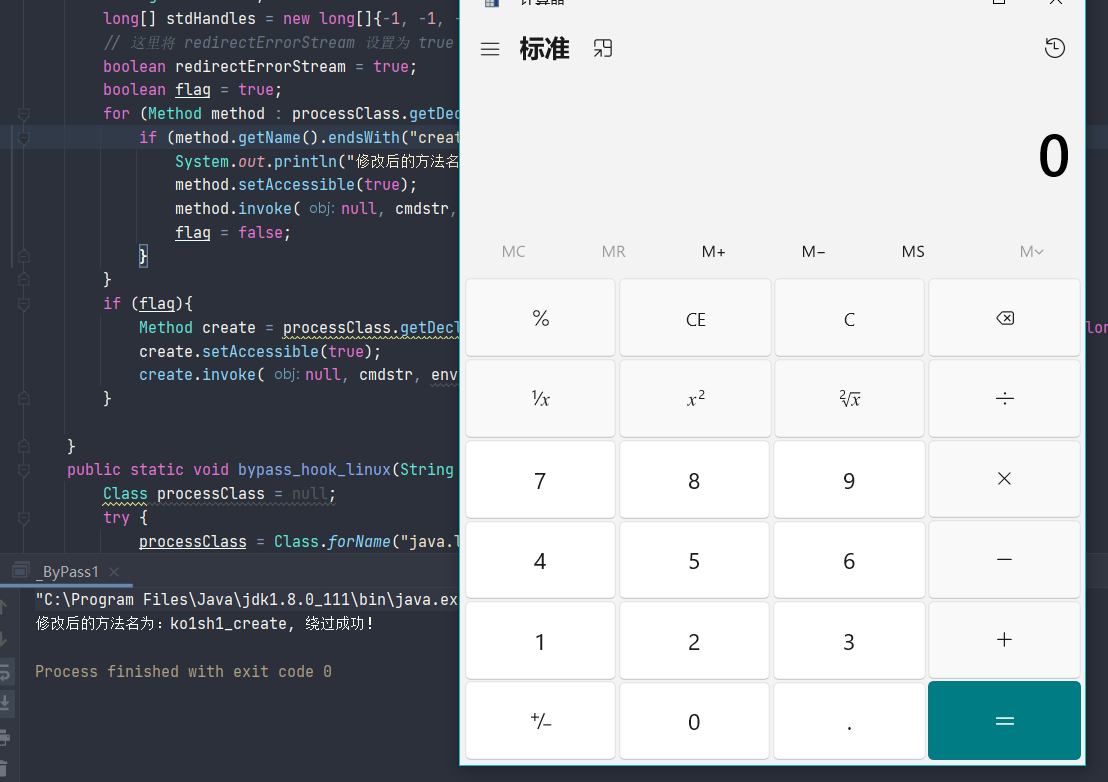The width and height of the screenshot is (1108, 782).
Task: Open the calculator hamburger navigation menu
Action: tap(490, 49)
